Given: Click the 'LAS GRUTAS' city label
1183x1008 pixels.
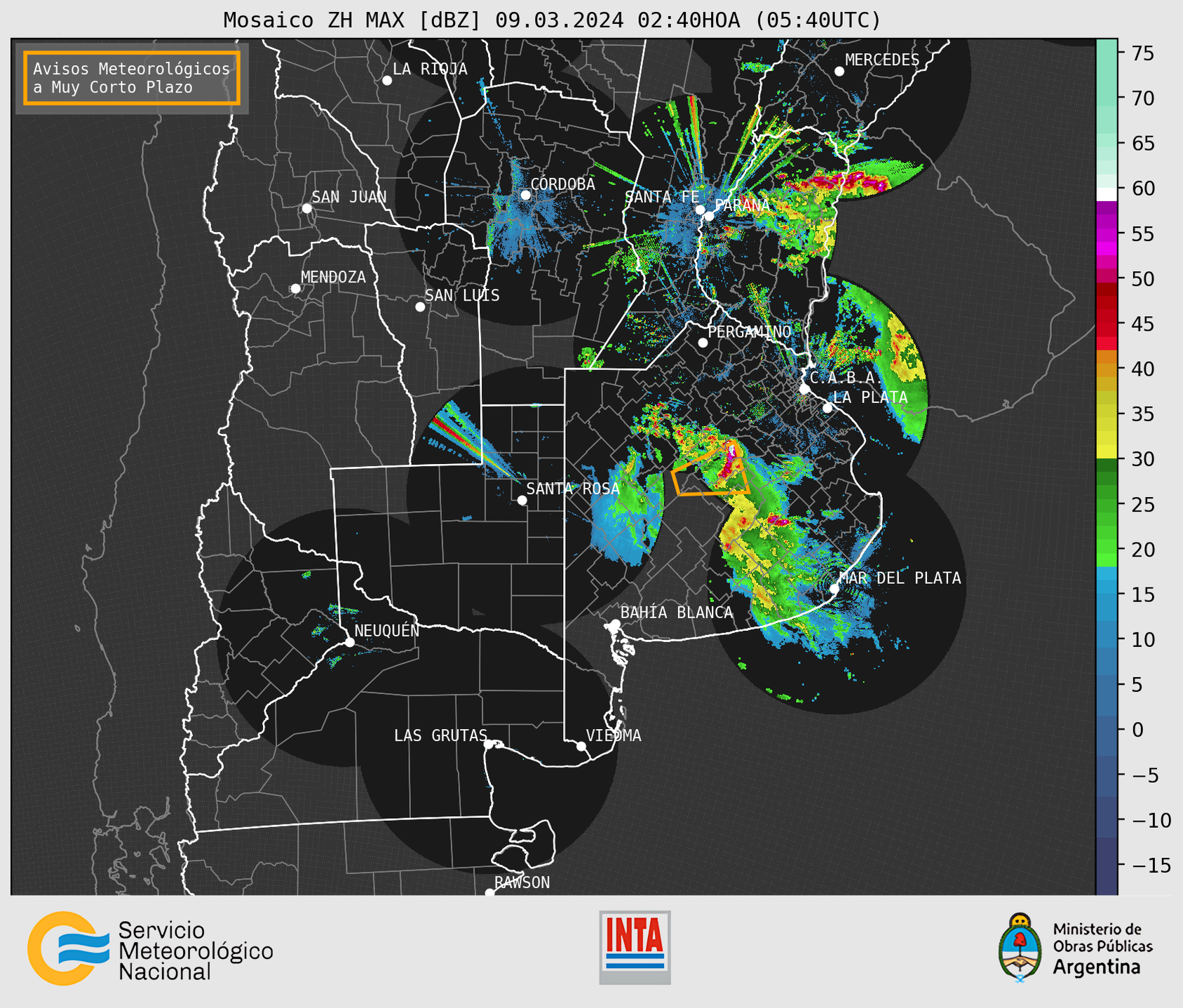Looking at the screenshot, I should coord(440,735).
